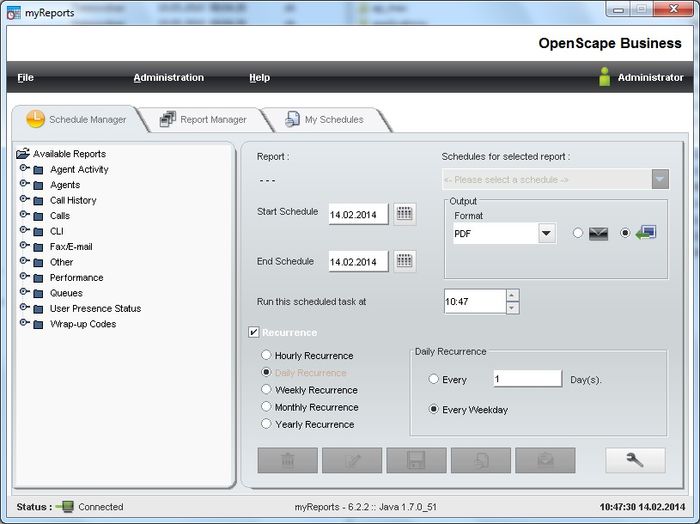Click the Start Schedule date field
Image resolution: width=700 pixels, height=524 pixels.
(x=358, y=214)
